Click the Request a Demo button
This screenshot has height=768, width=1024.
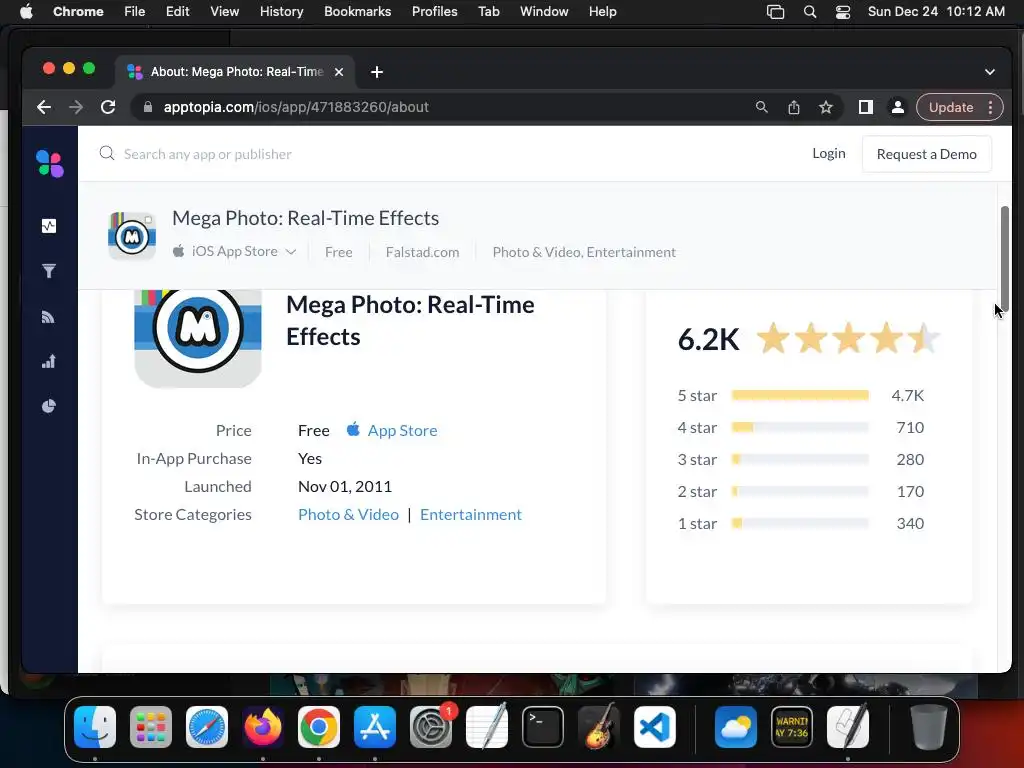[927, 154]
